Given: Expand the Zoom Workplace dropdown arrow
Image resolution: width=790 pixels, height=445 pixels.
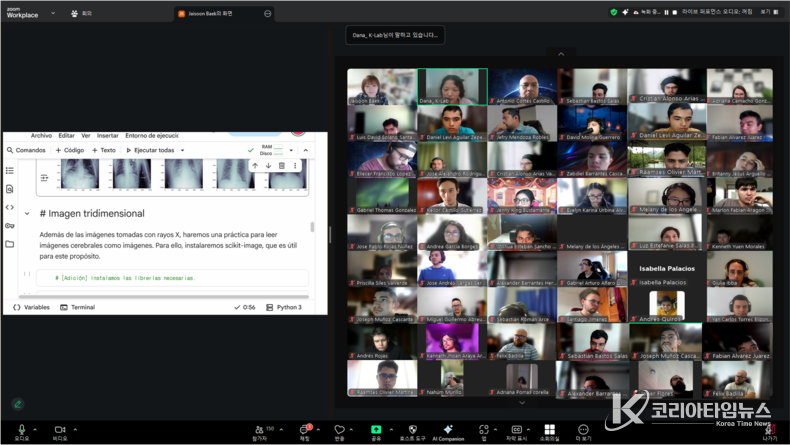Looking at the screenshot, I should coord(53,14).
